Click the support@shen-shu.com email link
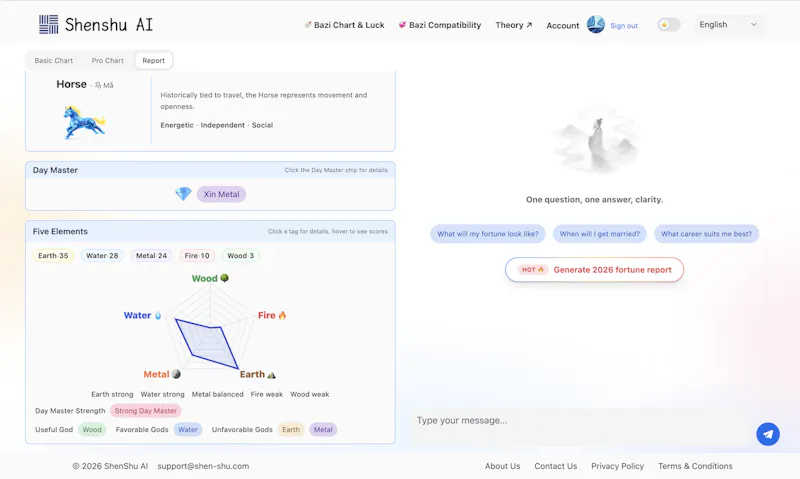 pyautogui.click(x=203, y=466)
